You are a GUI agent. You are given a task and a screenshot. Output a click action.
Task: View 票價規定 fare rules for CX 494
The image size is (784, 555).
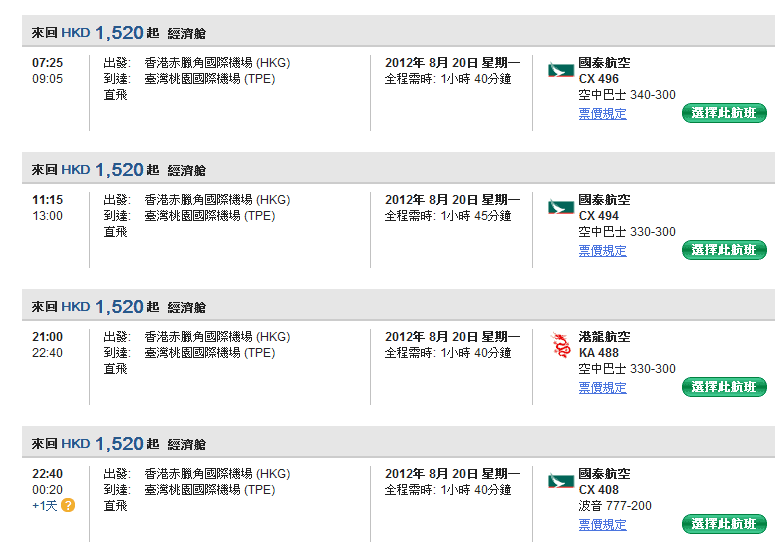(602, 251)
